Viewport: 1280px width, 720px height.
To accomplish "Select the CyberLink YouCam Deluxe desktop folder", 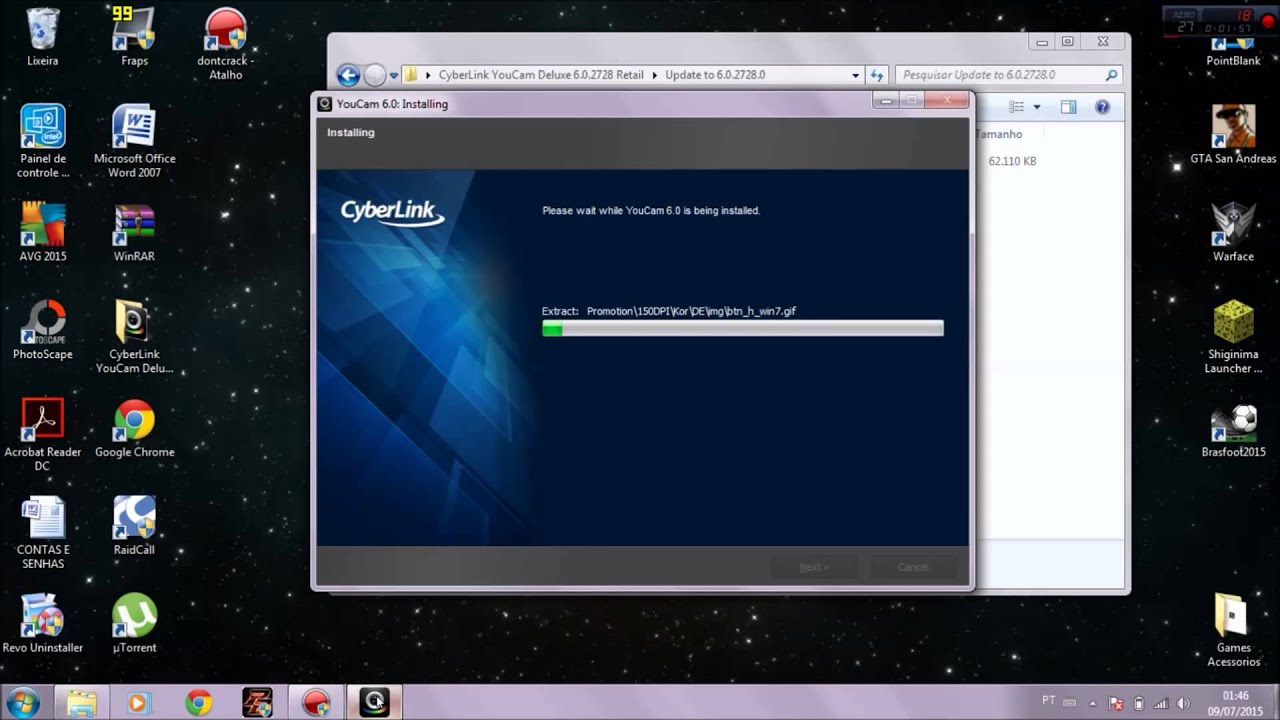I will coord(134,337).
